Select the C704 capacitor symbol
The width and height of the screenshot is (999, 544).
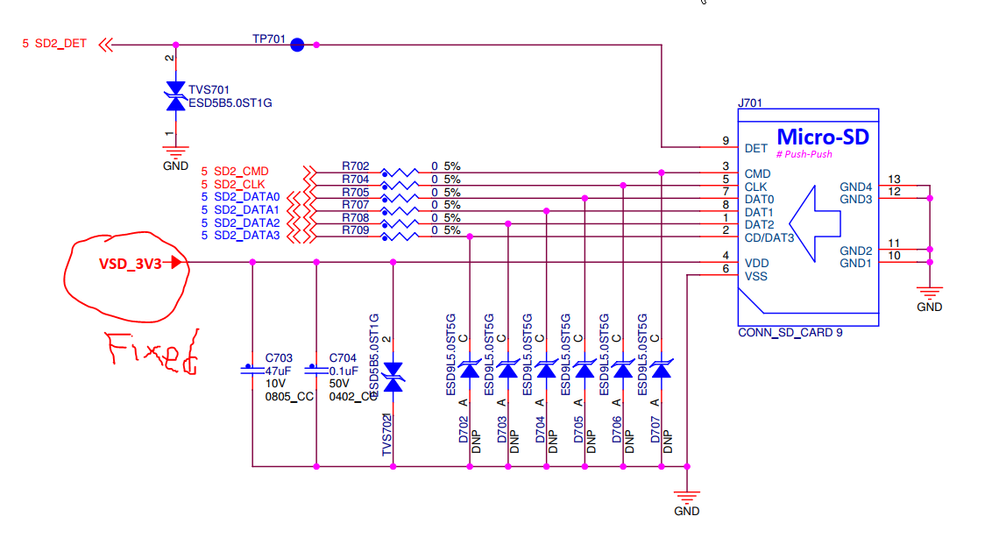[x=316, y=369]
